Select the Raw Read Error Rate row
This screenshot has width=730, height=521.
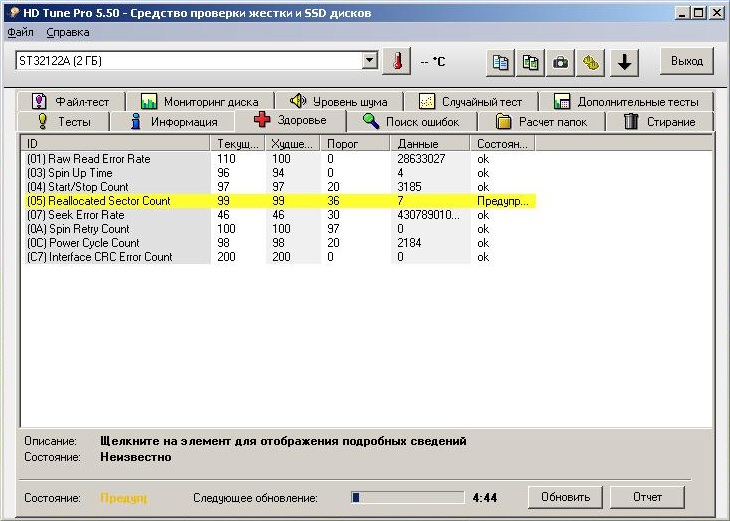(279, 159)
